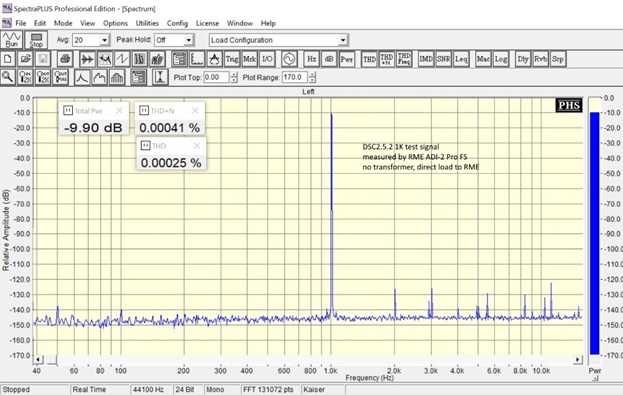Open the Leq utility button
This screenshot has width=623, height=395.
coord(461,59)
